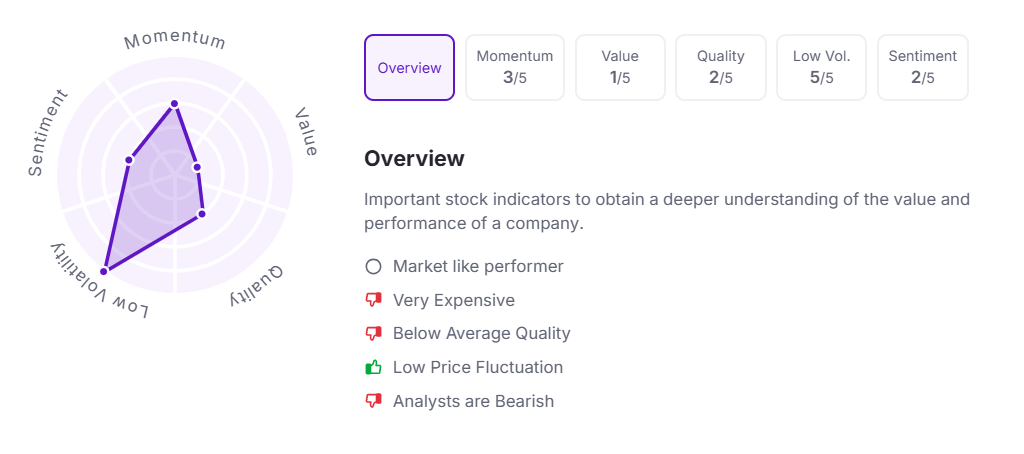The width and height of the screenshot is (1024, 454).
Task: Click the Sentiment data point on radar chart
Action: point(129,159)
